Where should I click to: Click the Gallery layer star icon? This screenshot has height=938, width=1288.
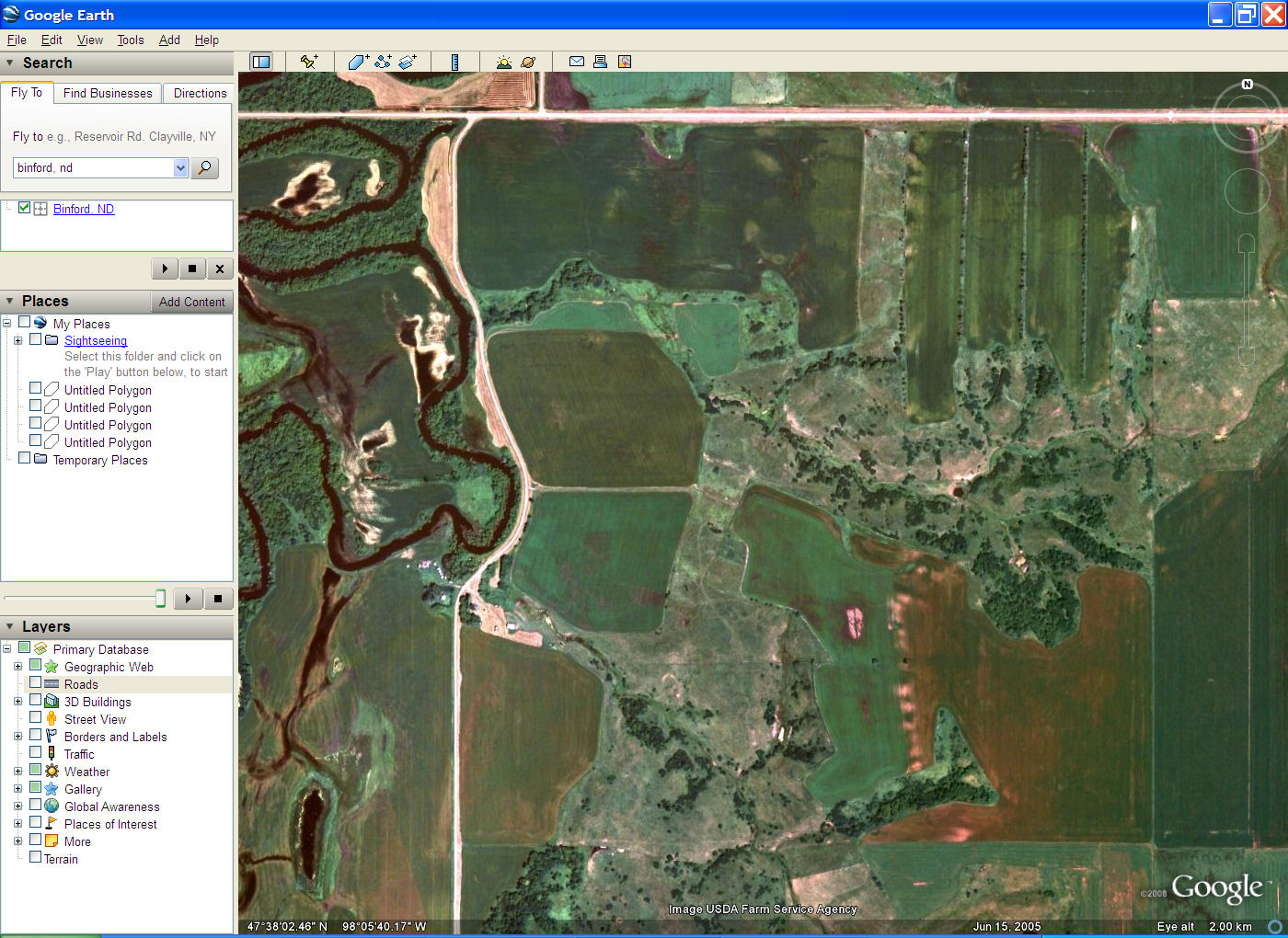coord(52,788)
